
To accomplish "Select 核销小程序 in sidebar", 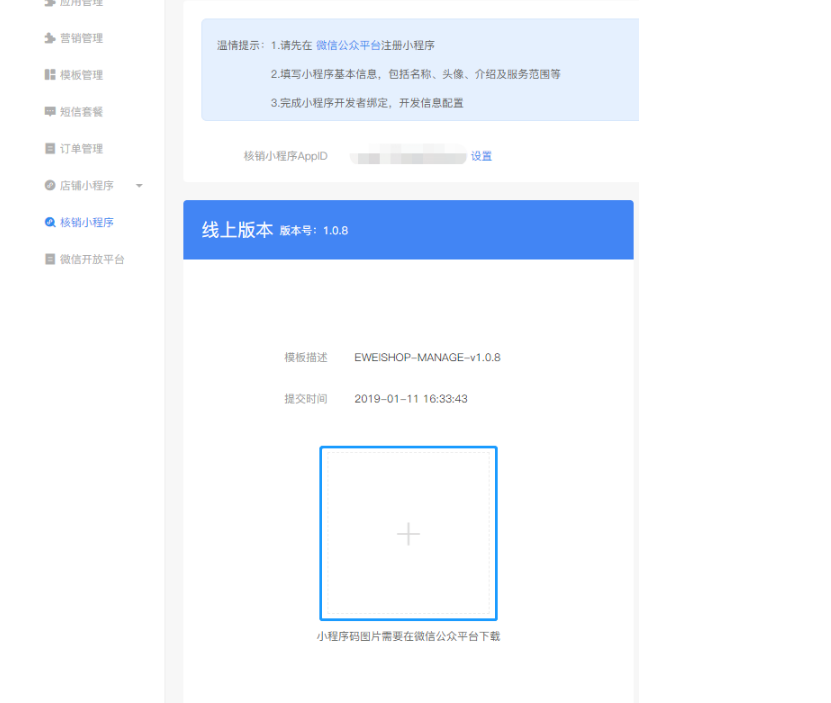I will 86,222.
